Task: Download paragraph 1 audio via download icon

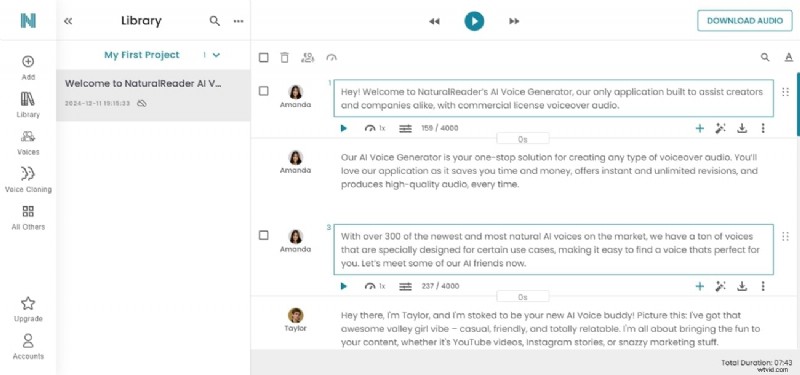Action: tap(742, 129)
